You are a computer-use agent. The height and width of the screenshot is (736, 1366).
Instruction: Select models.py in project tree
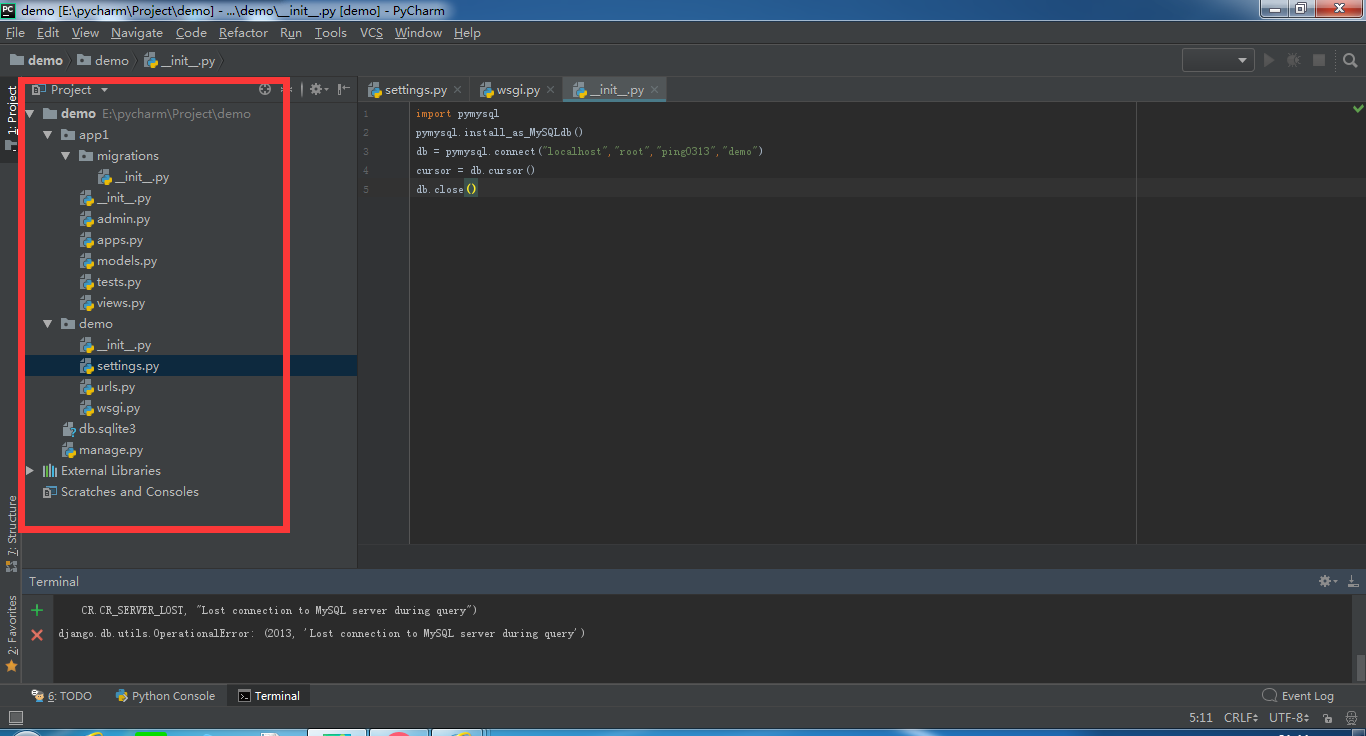(x=119, y=261)
